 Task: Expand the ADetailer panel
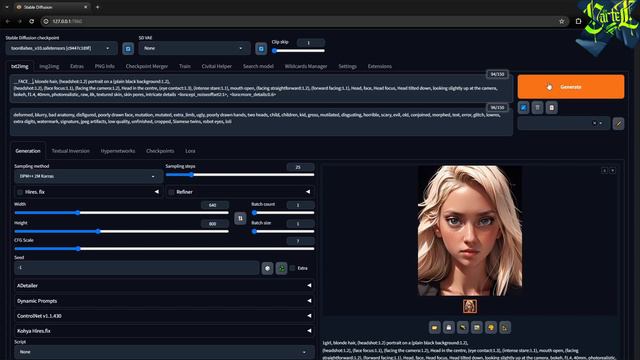pyautogui.click(x=164, y=286)
